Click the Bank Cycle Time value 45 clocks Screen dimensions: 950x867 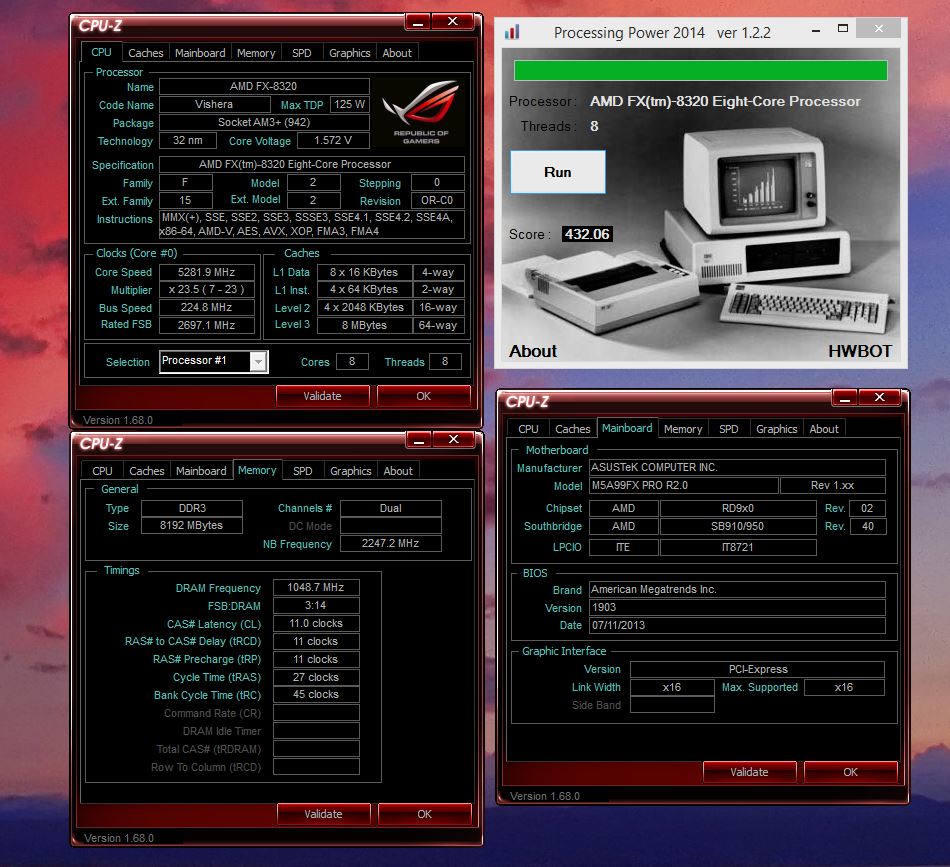316,694
